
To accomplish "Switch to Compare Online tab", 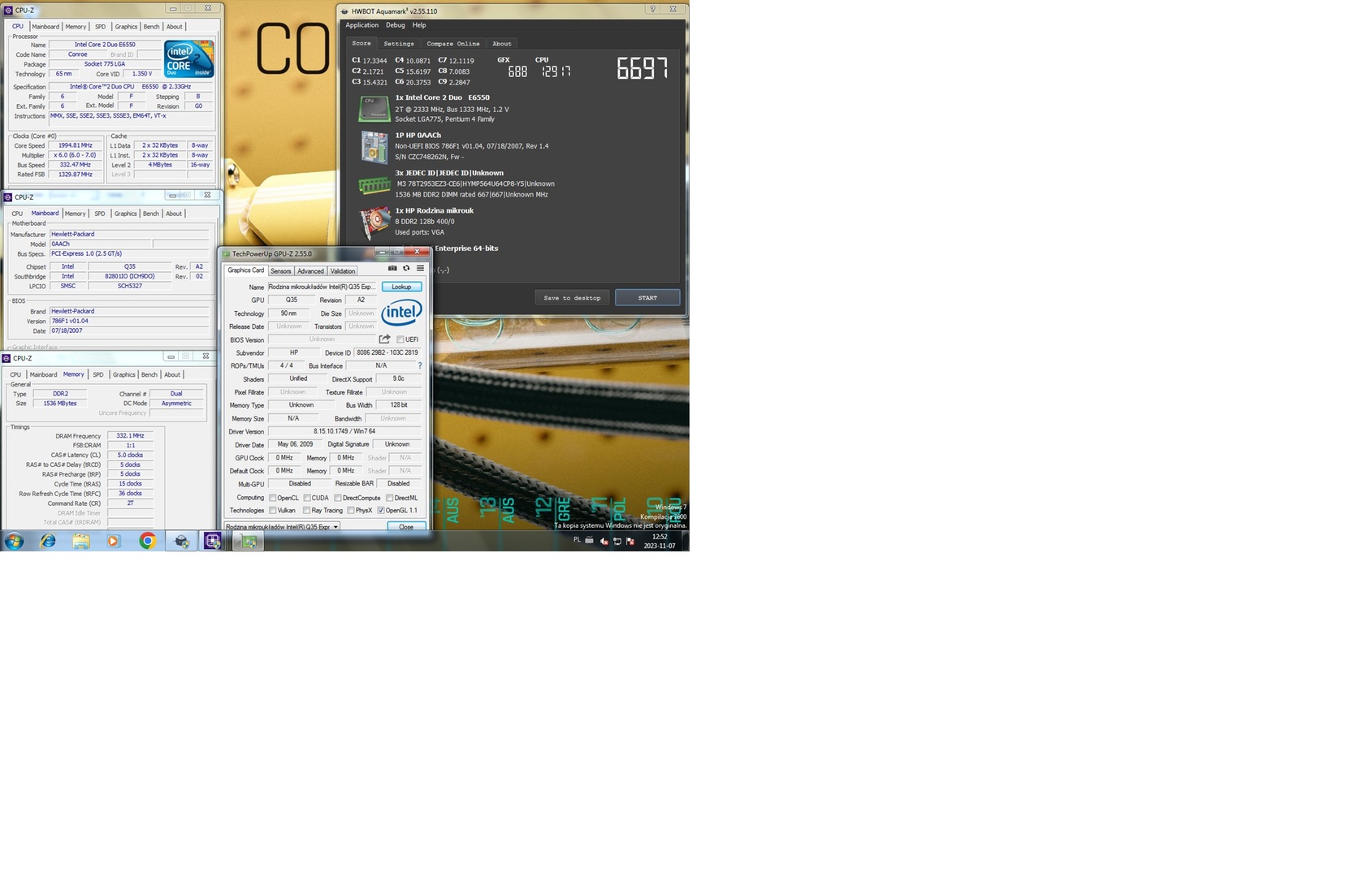I will 453,44.
